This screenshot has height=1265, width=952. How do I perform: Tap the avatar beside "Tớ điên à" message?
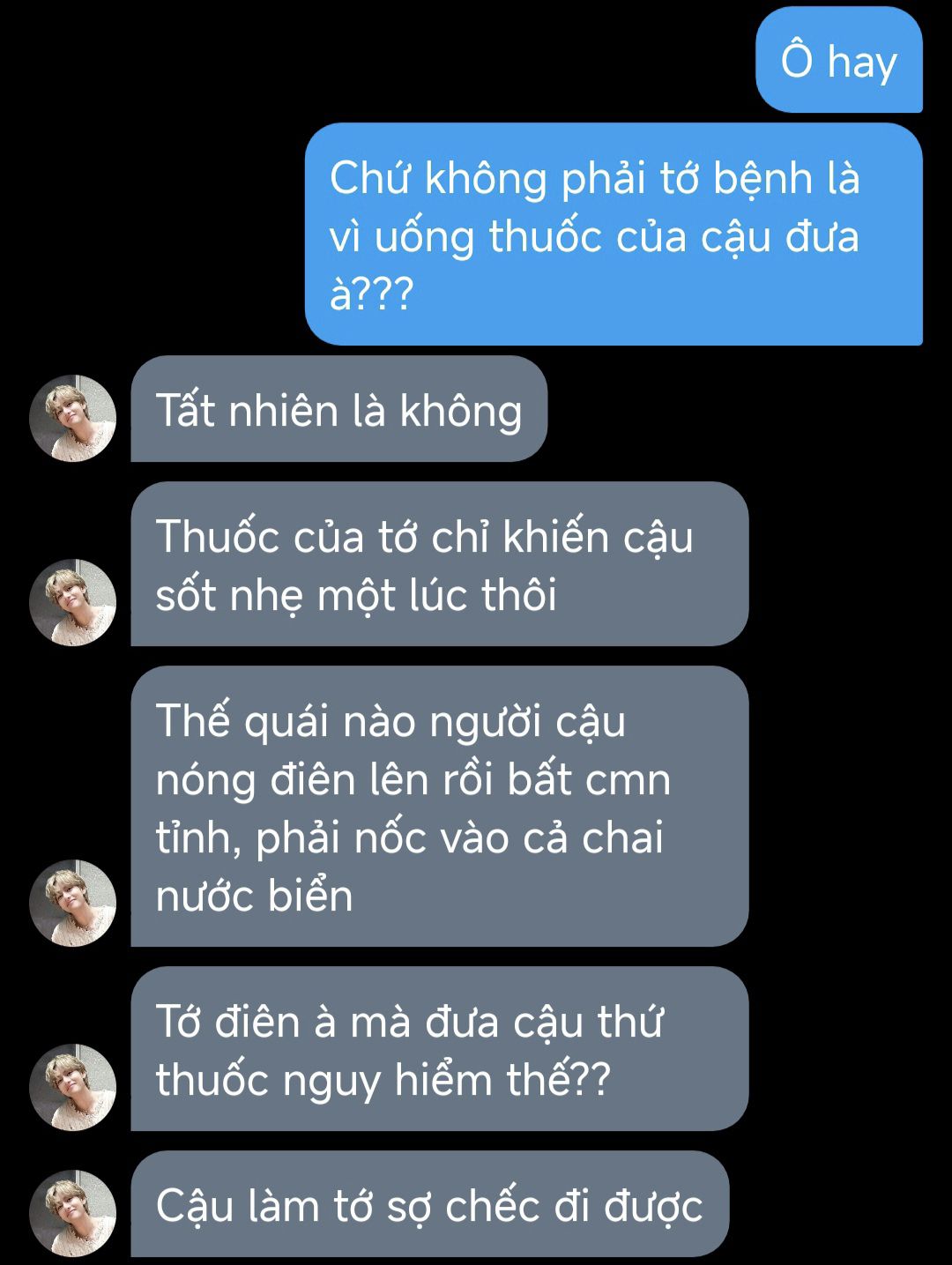(73, 1087)
